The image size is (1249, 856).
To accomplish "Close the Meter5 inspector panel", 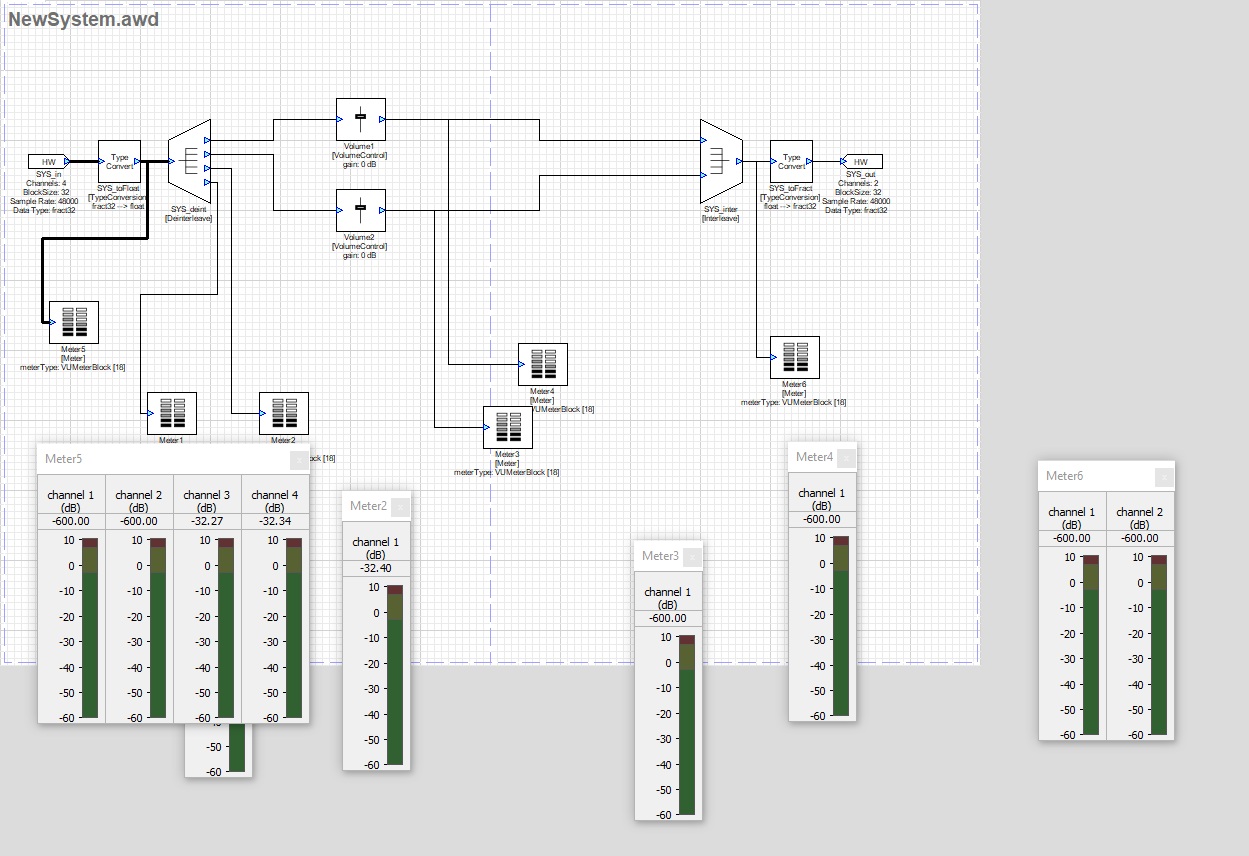I will 299,459.
